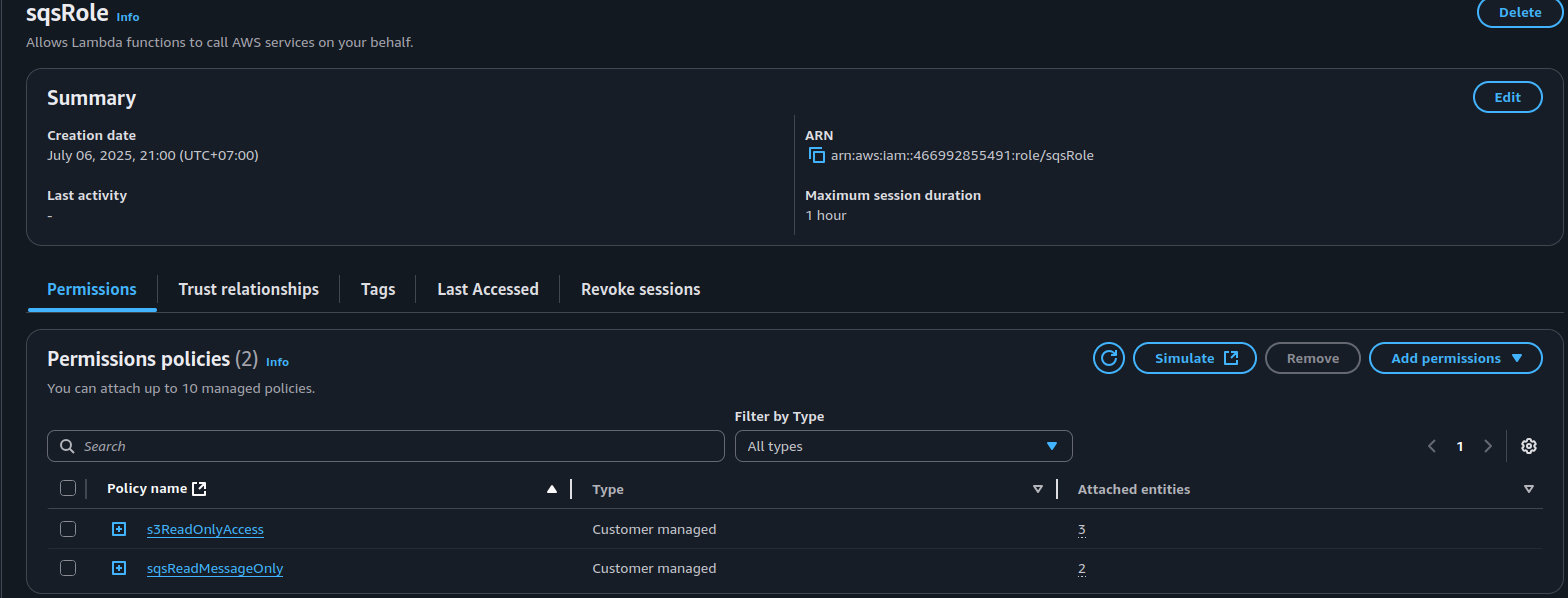Check the sqsReadMessageOnly policy checkbox
The image size is (1568, 598).
point(68,568)
